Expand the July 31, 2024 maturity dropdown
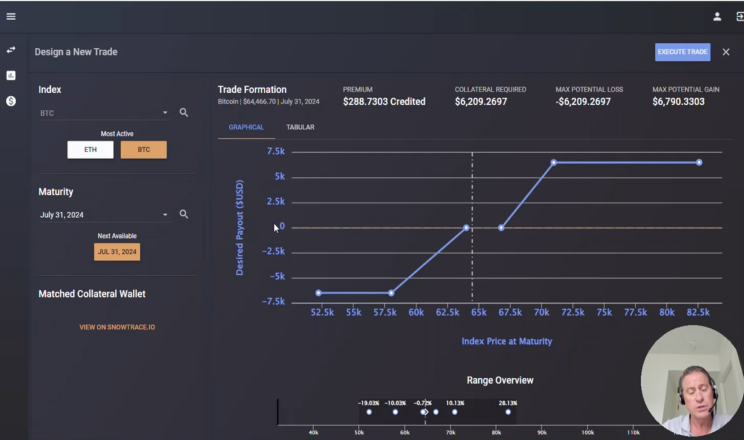The height and width of the screenshot is (440, 744). click(x=104, y=215)
